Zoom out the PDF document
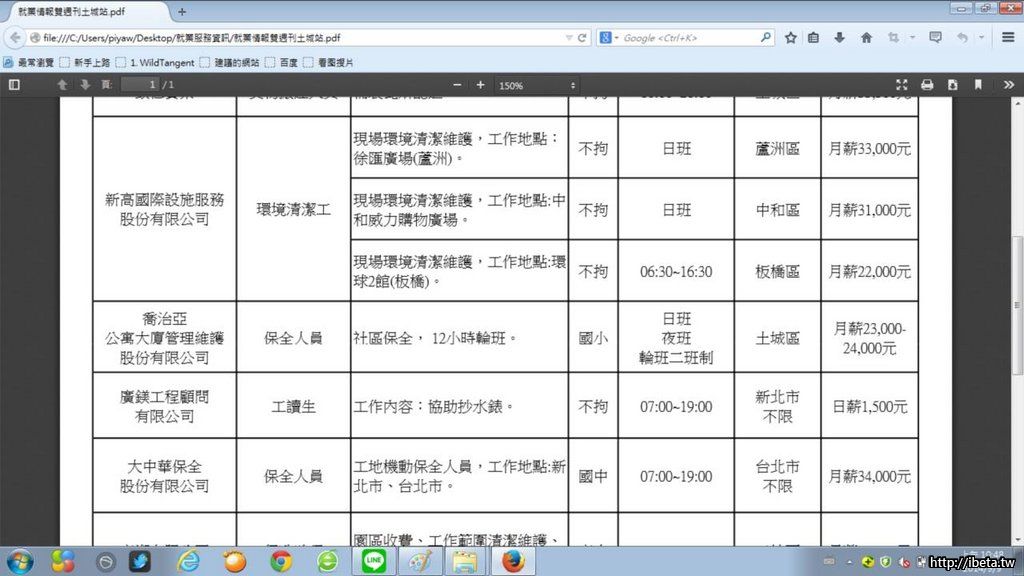Viewport: 1024px width, 576px height. (457, 85)
